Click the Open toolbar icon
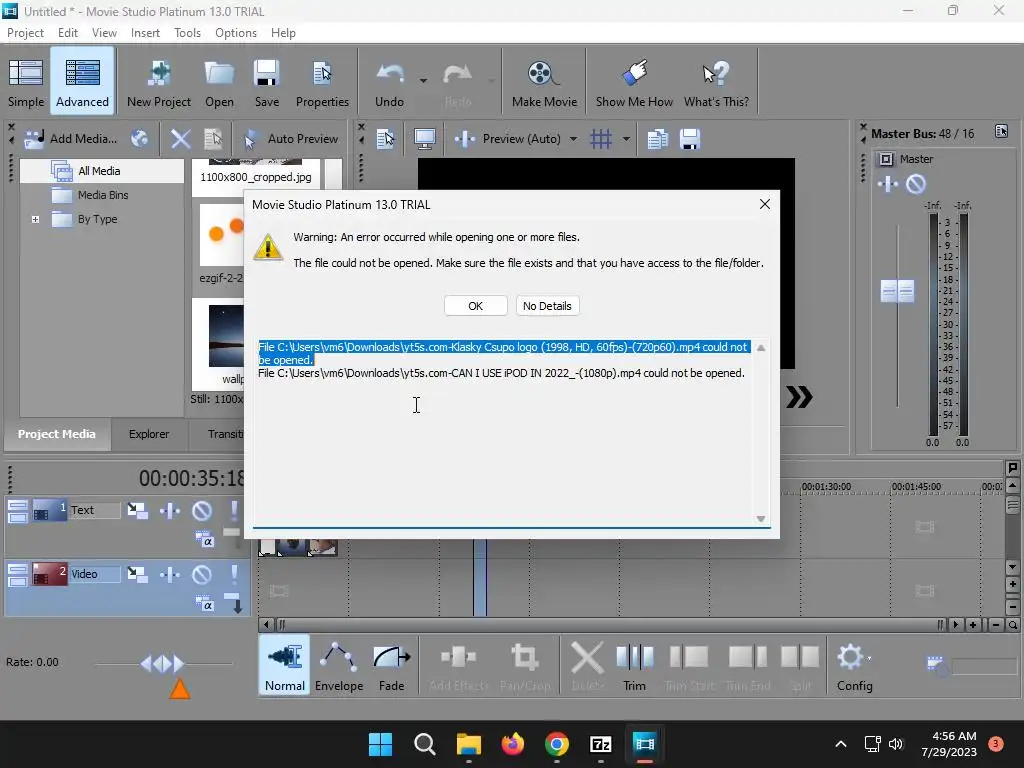The width and height of the screenshot is (1024, 768). 219,81
